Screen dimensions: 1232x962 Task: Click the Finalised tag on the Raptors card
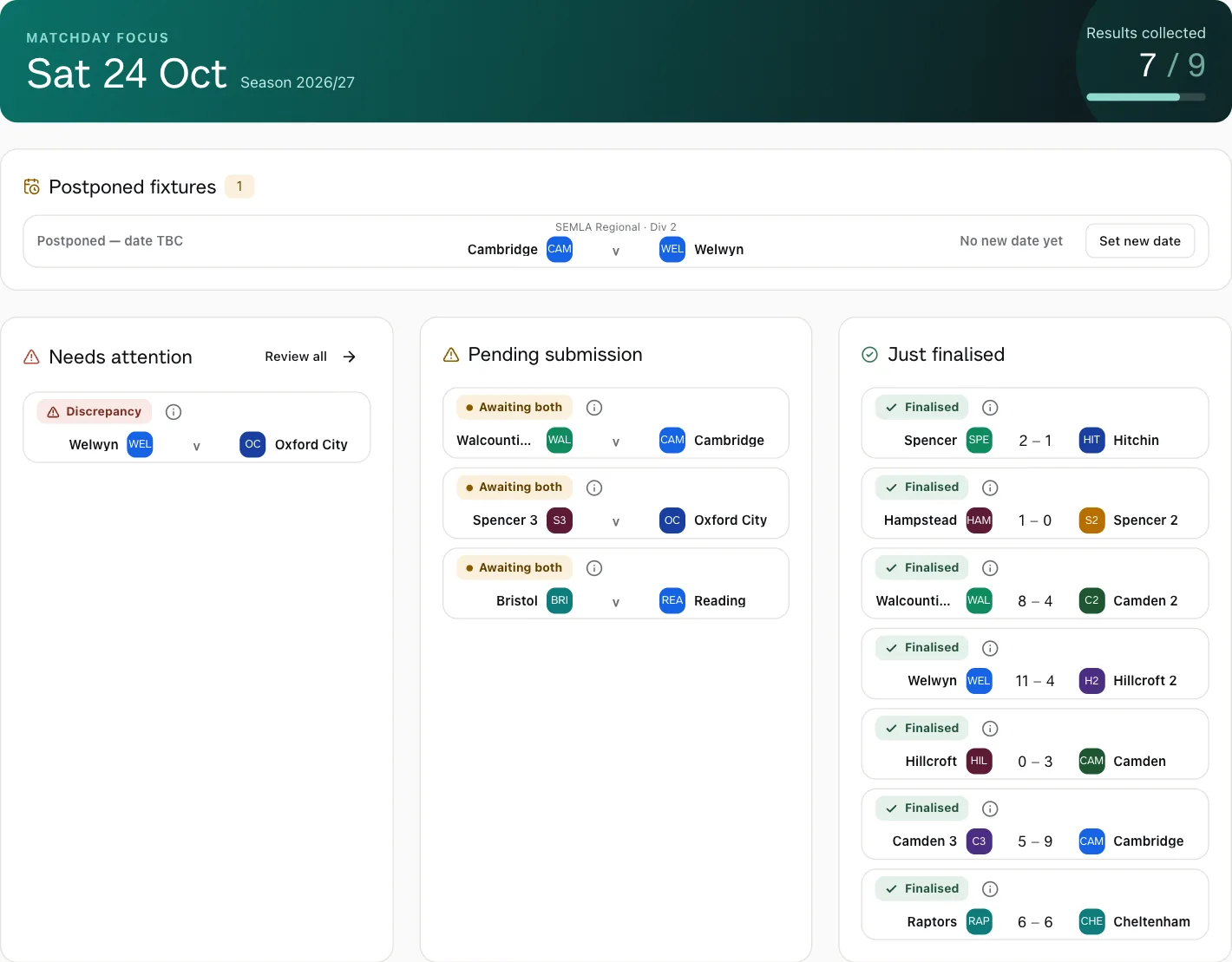(922, 889)
